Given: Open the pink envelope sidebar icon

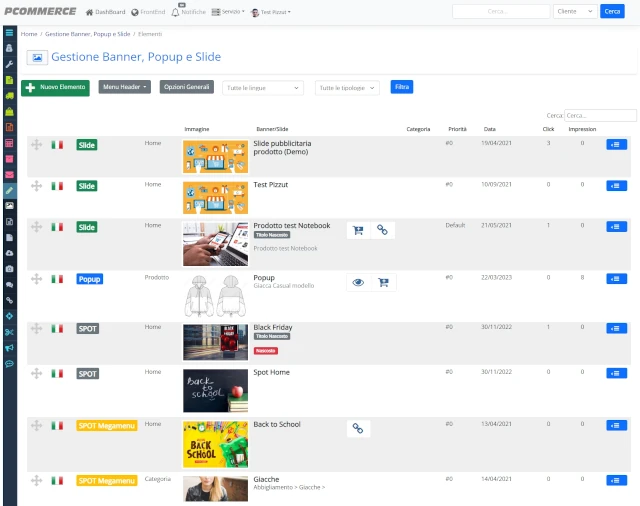Looking at the screenshot, I should point(9,175).
